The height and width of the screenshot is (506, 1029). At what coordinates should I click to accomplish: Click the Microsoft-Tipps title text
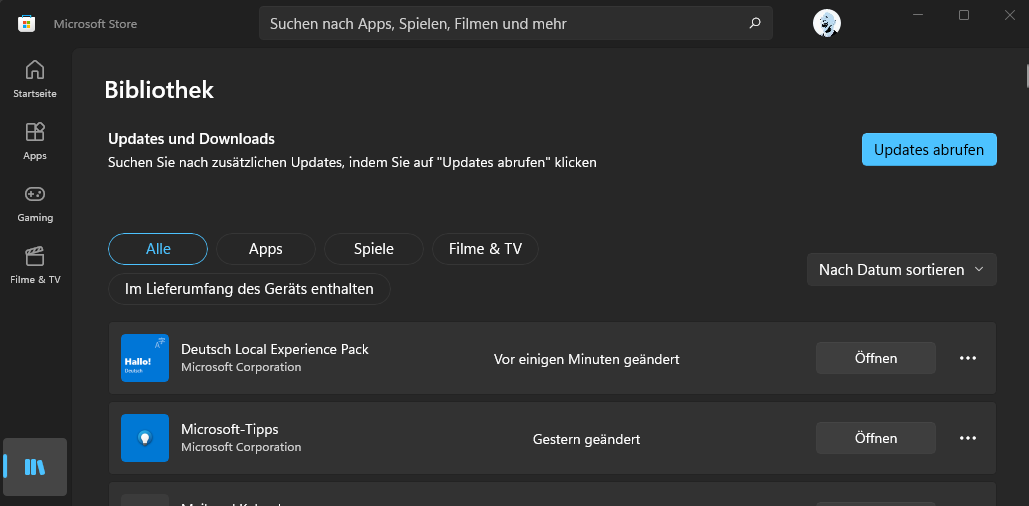[230, 429]
